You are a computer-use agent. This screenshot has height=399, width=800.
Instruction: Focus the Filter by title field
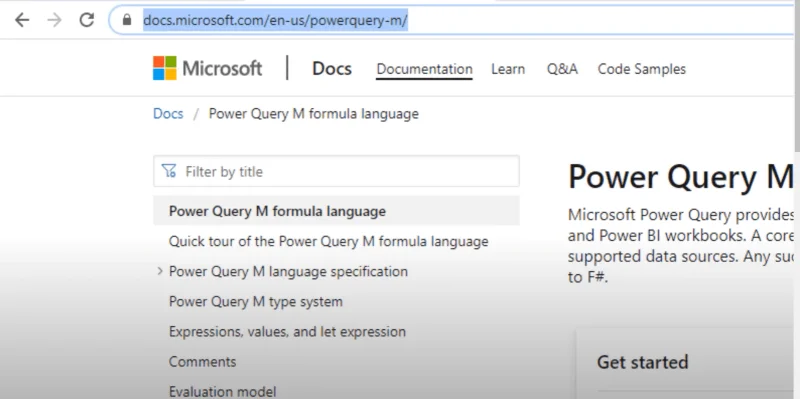pos(336,171)
